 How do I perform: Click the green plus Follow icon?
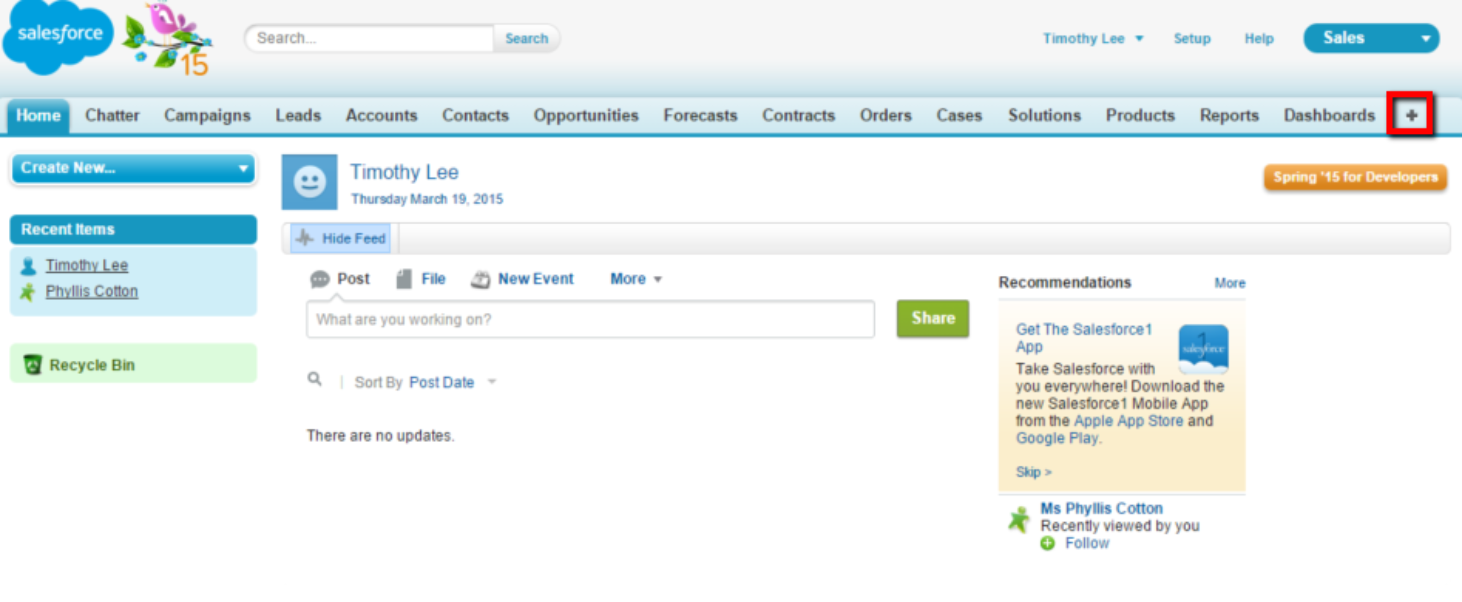point(1048,544)
